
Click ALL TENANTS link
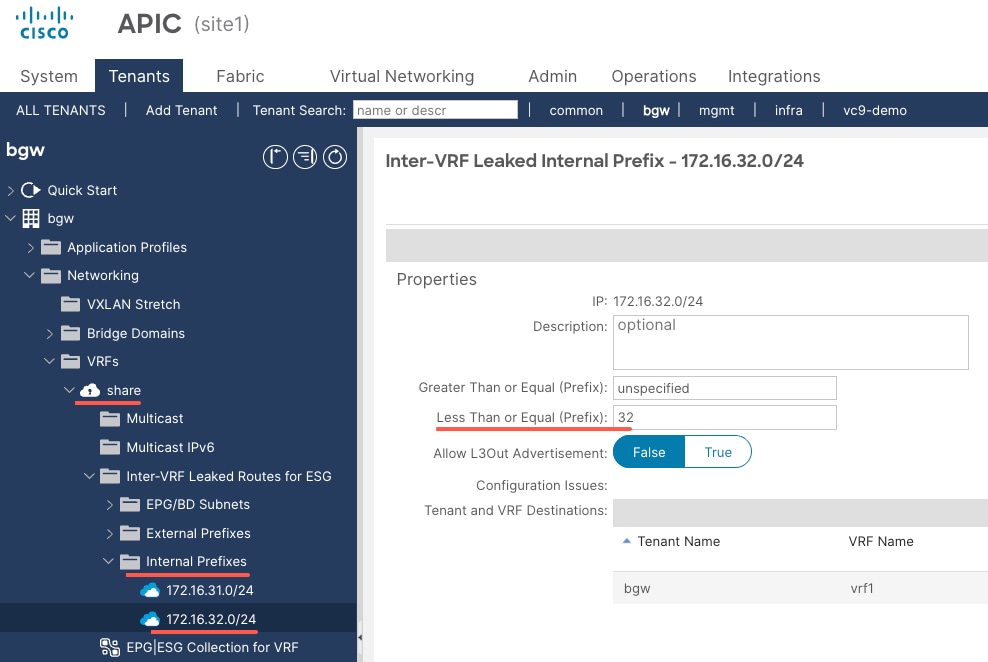pos(60,110)
